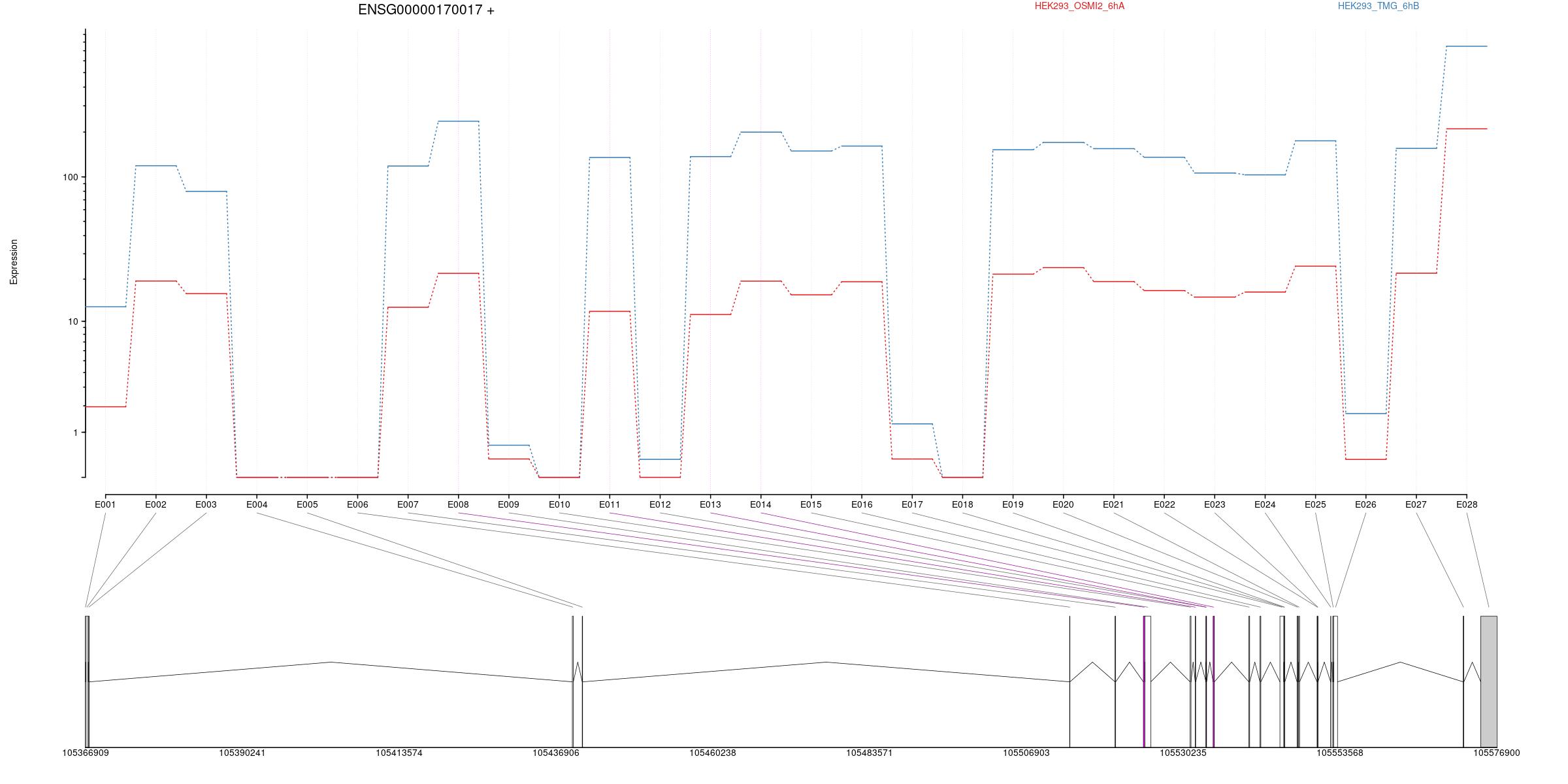Click genomic coordinate 105483571

point(870,753)
